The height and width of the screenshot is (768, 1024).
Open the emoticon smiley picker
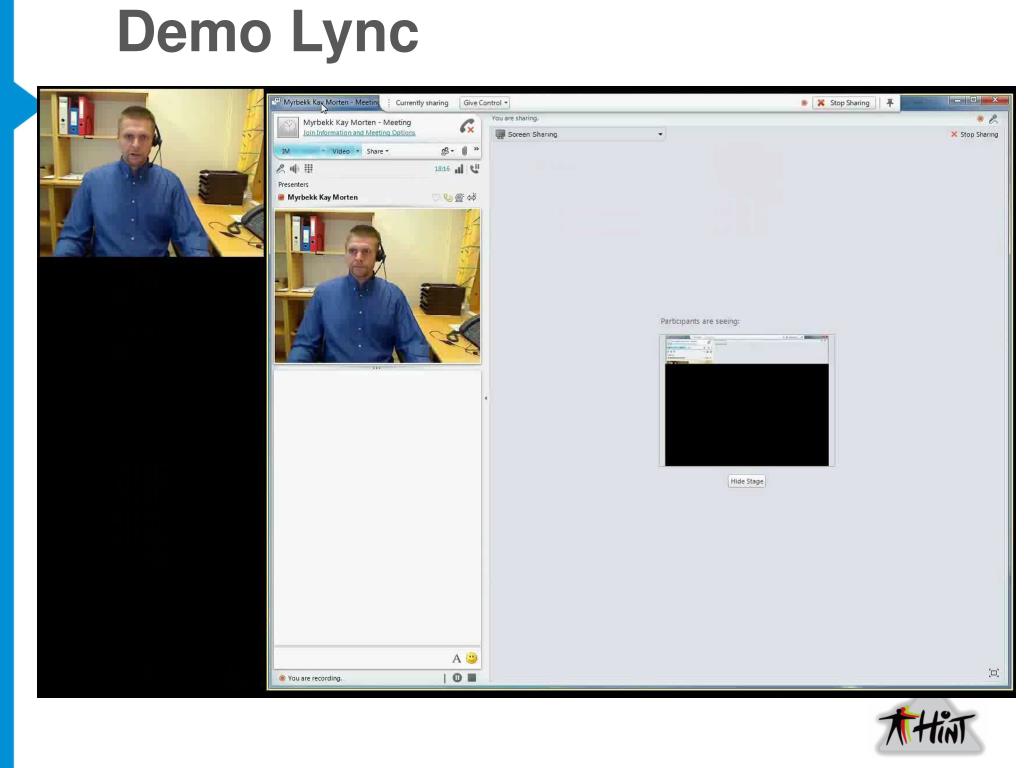(472, 658)
